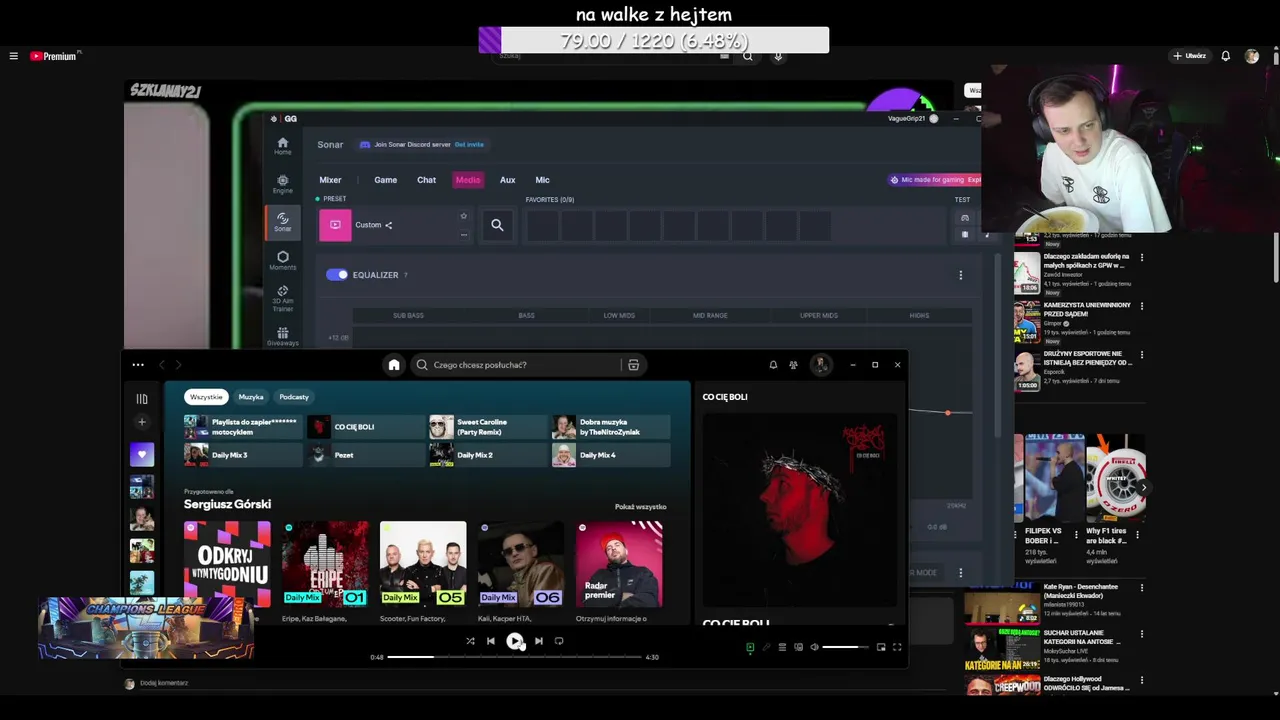Enter Spotify full screen mode
The height and width of the screenshot is (720, 1280).
coord(897,647)
